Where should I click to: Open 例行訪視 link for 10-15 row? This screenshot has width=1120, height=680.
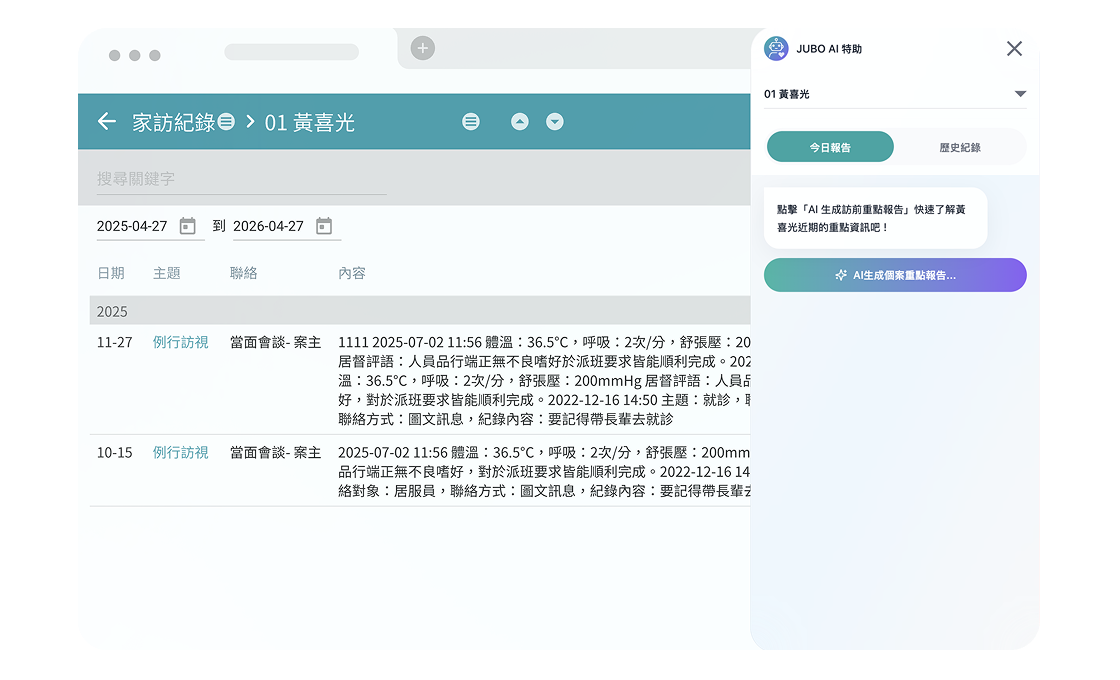[181, 452]
